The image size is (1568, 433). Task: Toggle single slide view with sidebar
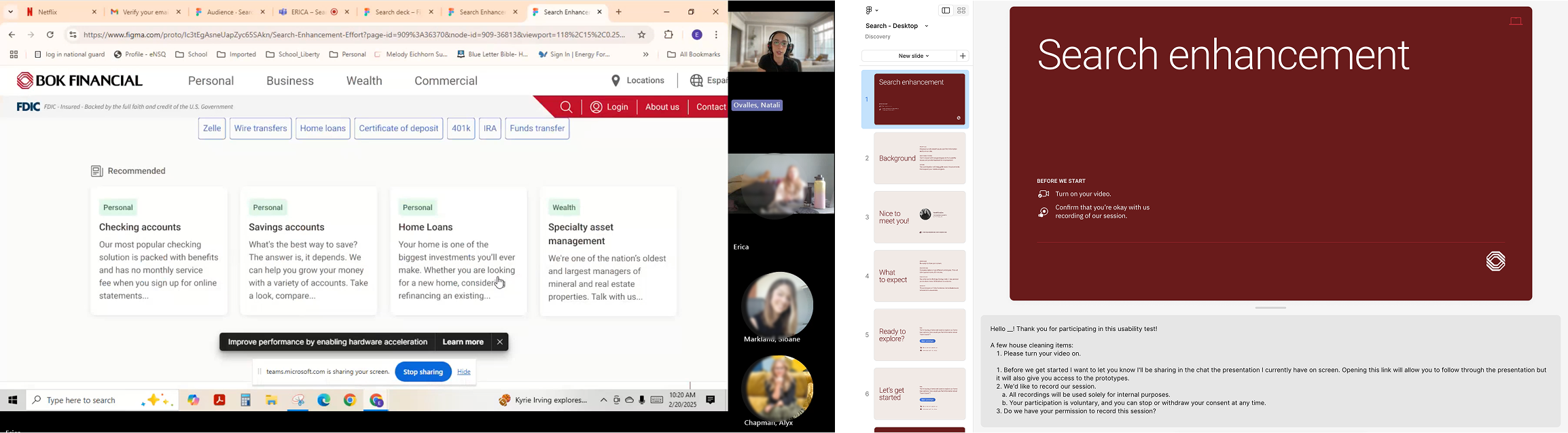tap(945, 11)
